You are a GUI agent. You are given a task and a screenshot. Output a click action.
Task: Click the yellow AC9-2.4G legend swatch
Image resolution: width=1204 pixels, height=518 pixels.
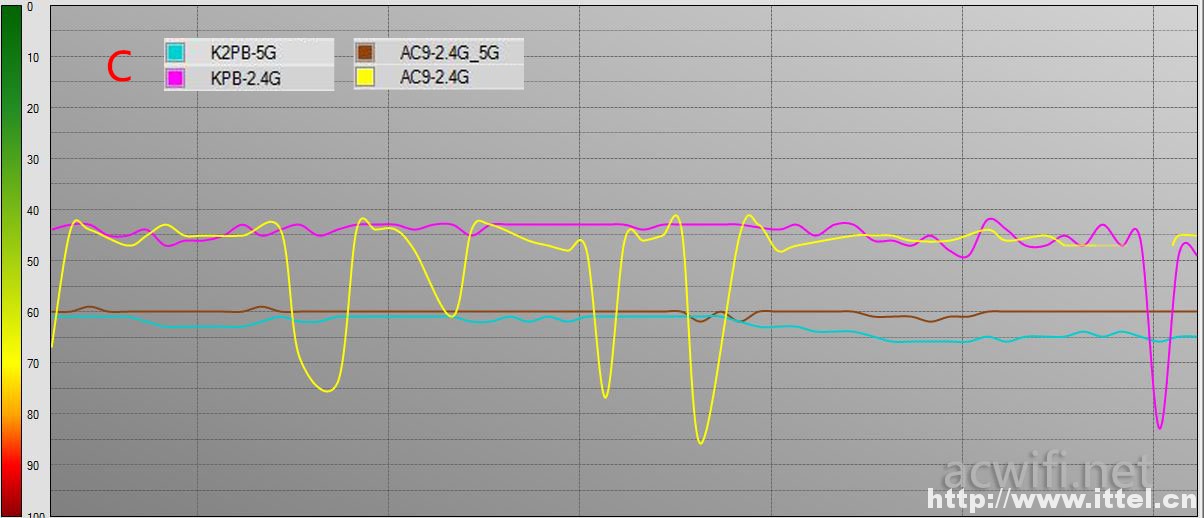tap(365, 76)
